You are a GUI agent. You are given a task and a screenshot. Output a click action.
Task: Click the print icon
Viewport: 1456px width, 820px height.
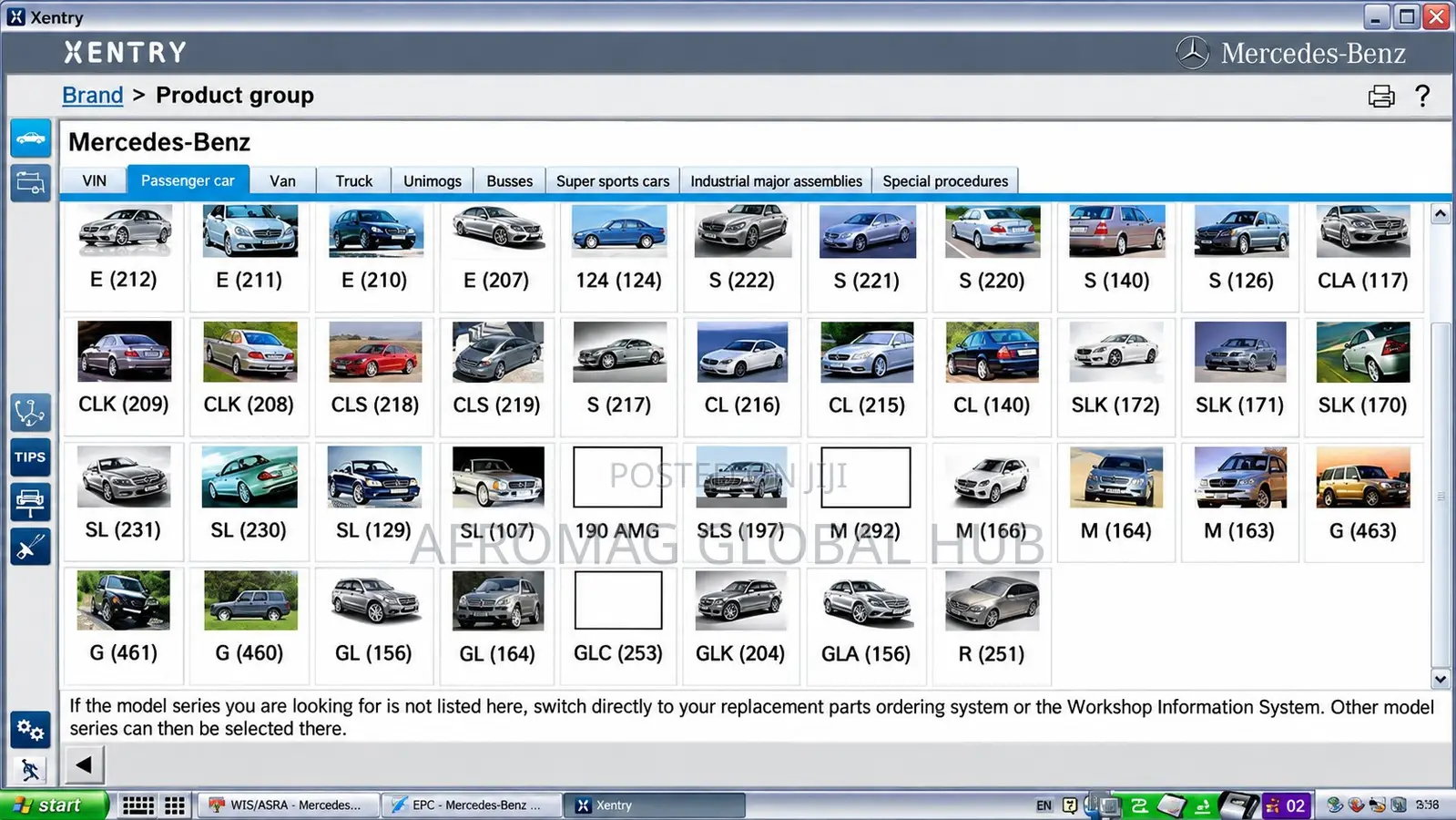[x=1381, y=96]
